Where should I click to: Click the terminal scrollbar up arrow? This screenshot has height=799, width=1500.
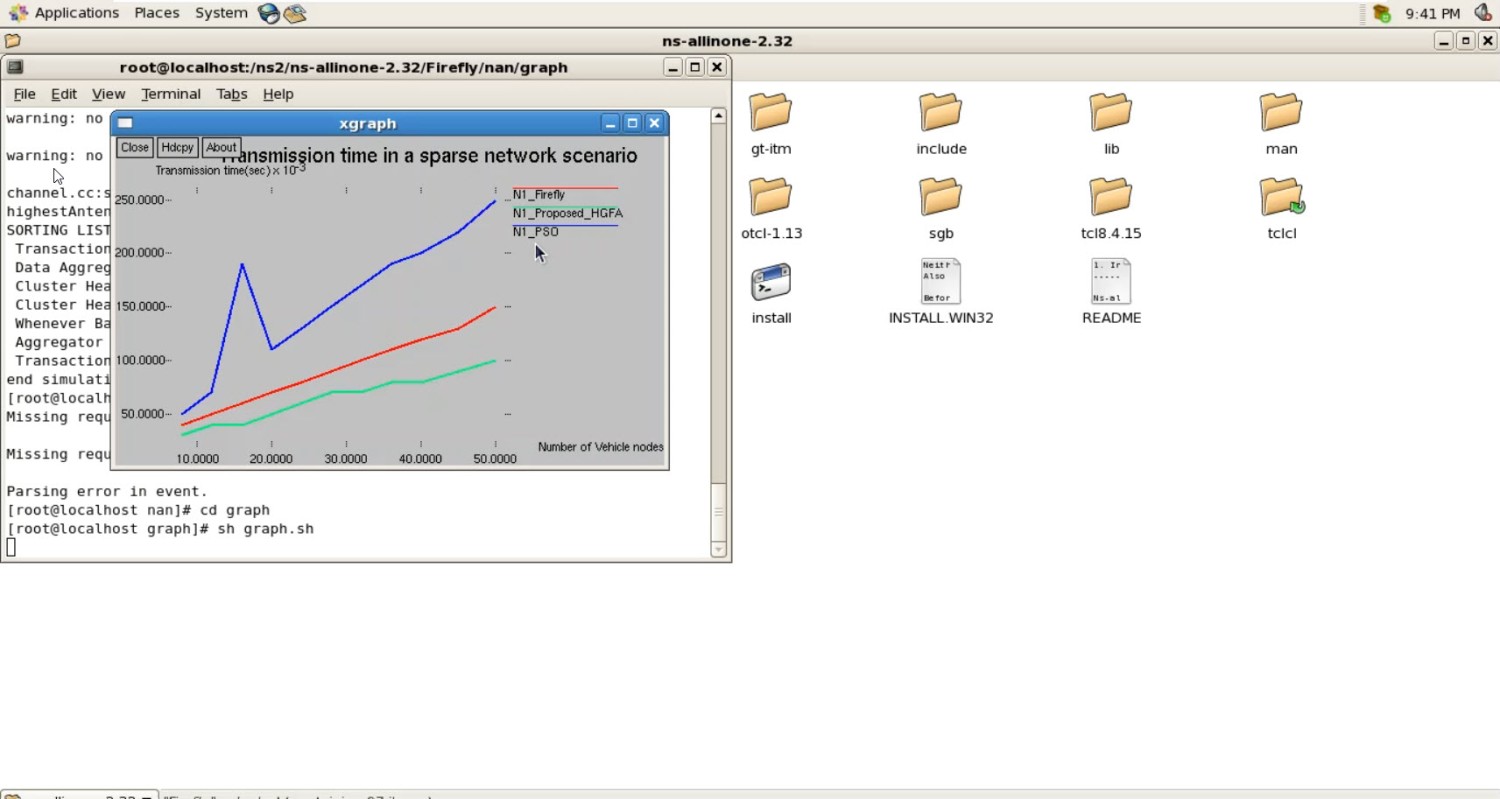coord(718,116)
